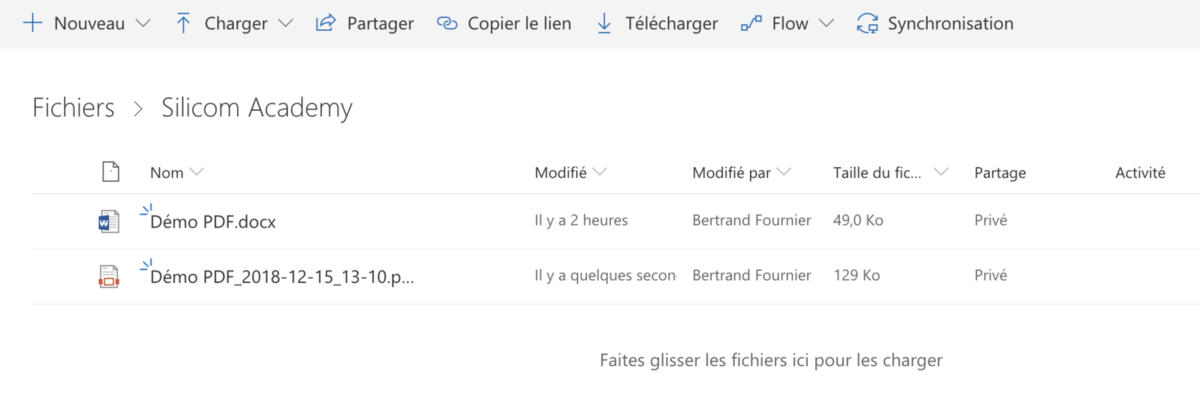Click the upload arrow icon for Charger

(183, 23)
